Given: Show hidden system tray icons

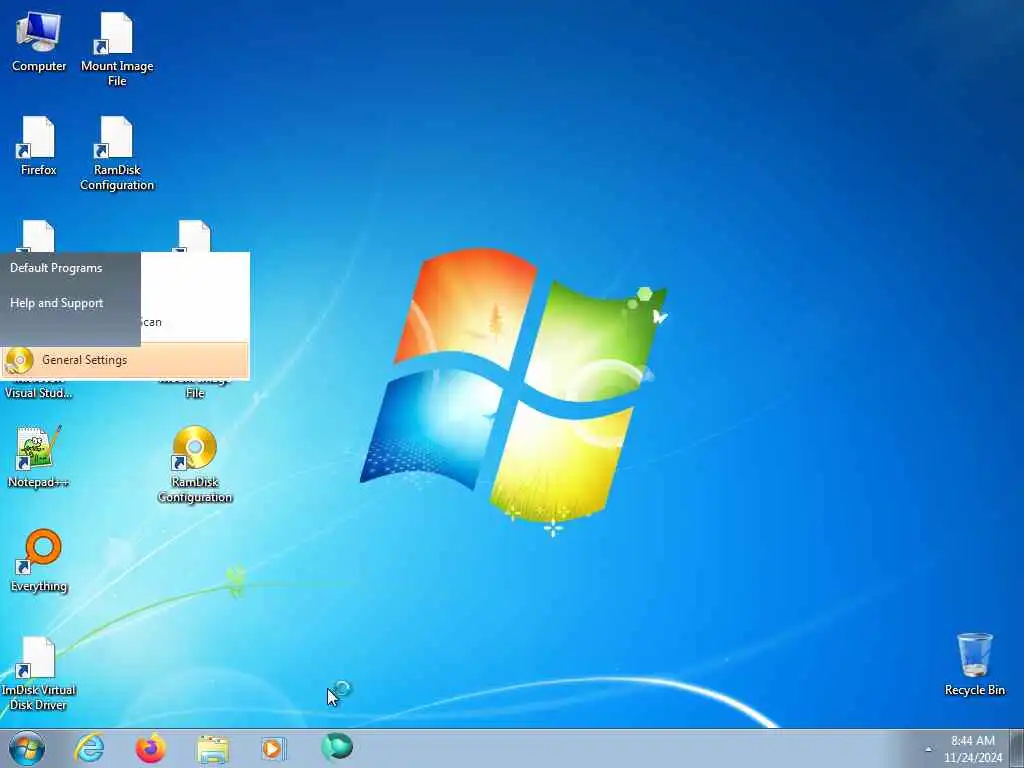Looking at the screenshot, I should pos(928,749).
